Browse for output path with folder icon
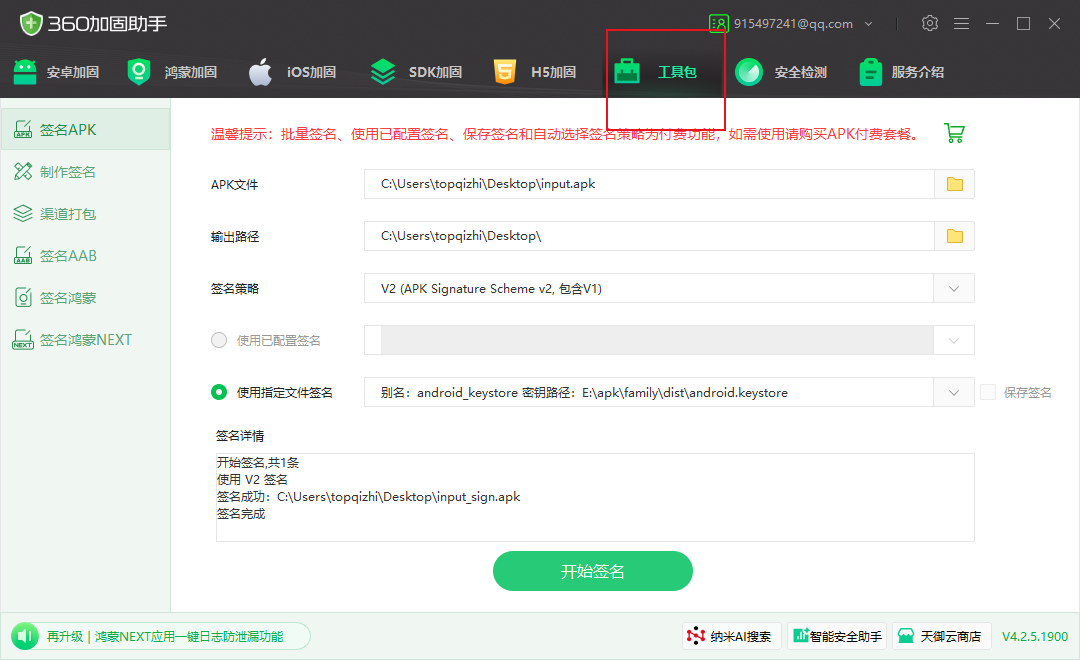Image resolution: width=1080 pixels, height=660 pixels. [955, 236]
